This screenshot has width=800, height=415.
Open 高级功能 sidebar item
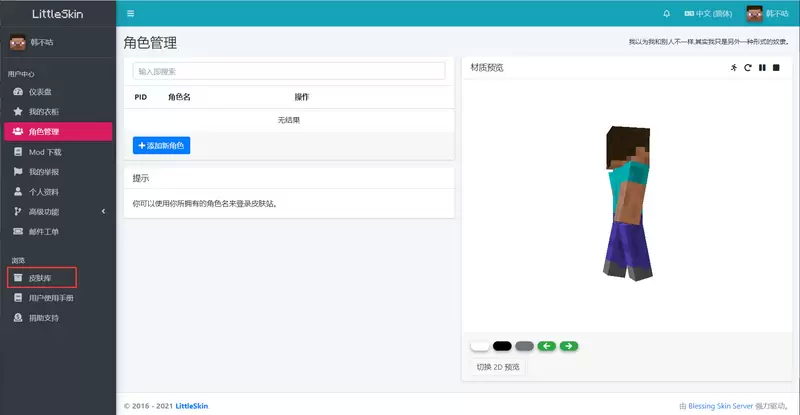click(58, 212)
